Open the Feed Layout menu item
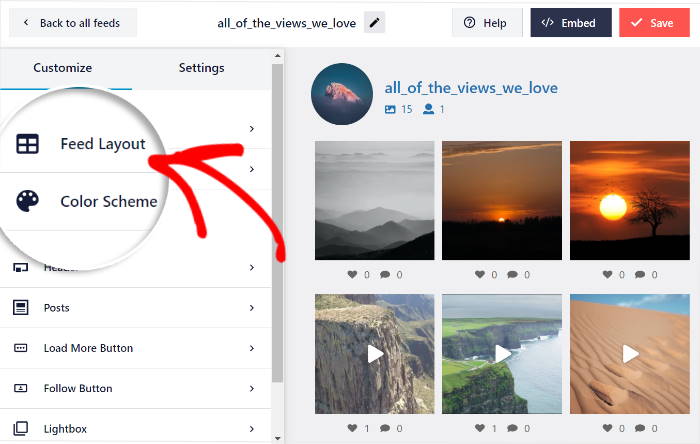Image resolution: width=700 pixels, height=444 pixels. tap(103, 144)
